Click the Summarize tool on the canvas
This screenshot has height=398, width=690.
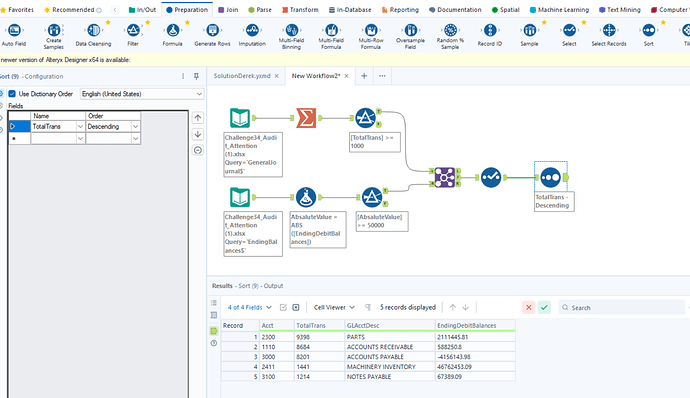[306, 118]
